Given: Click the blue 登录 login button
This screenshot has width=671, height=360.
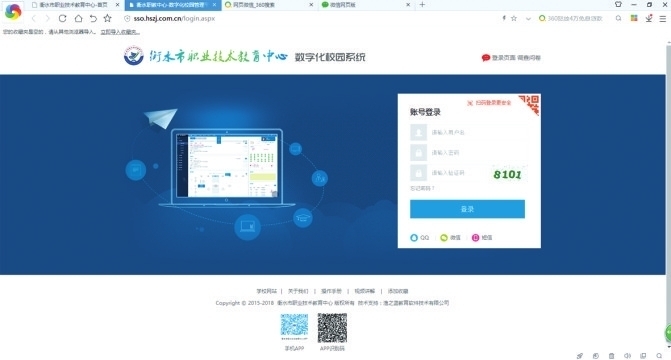Looking at the screenshot, I should (x=467, y=209).
